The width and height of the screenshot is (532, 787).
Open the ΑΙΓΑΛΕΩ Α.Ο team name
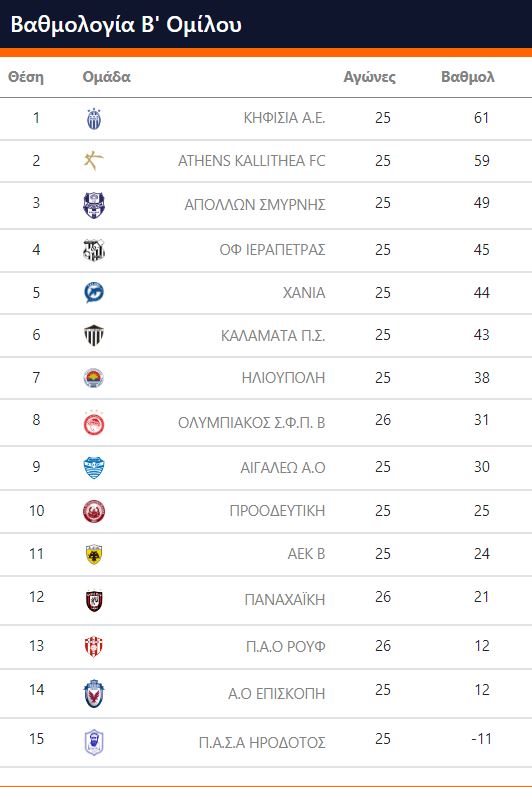pyautogui.click(x=283, y=468)
